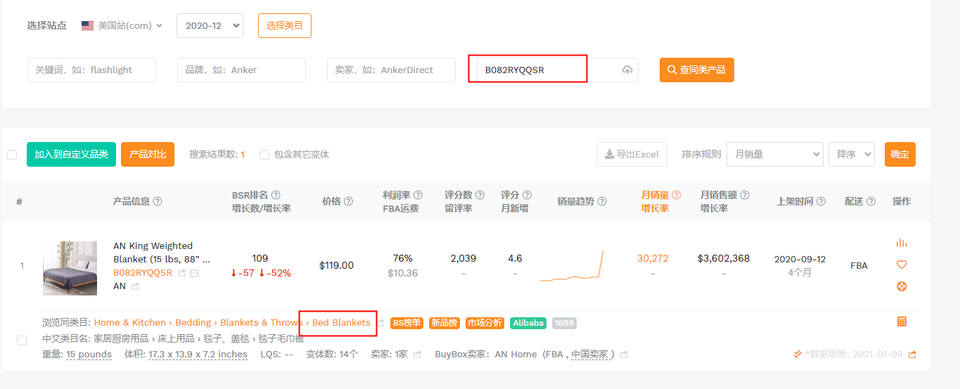This screenshot has width=960, height=389.
Task: Click help icon next to 月销量 header
Action: coord(677,195)
